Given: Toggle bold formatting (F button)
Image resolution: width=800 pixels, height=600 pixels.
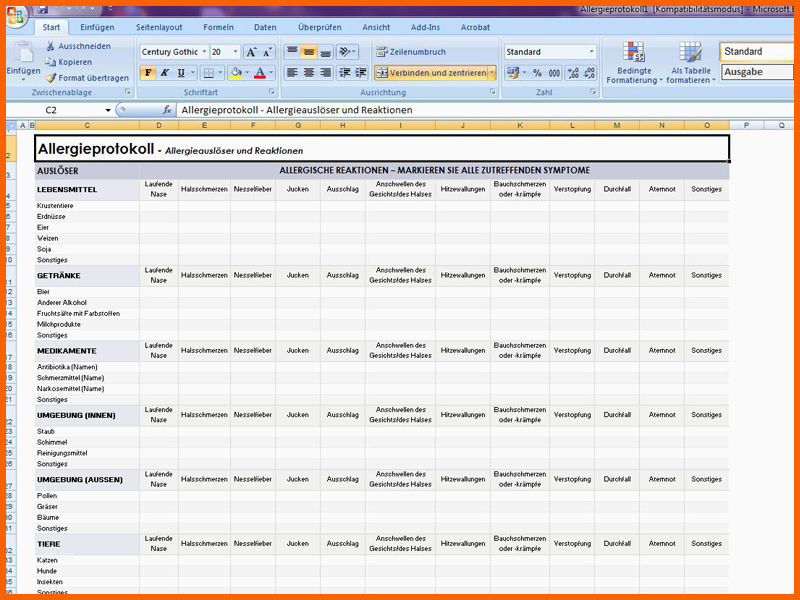Looking at the screenshot, I should [148, 73].
